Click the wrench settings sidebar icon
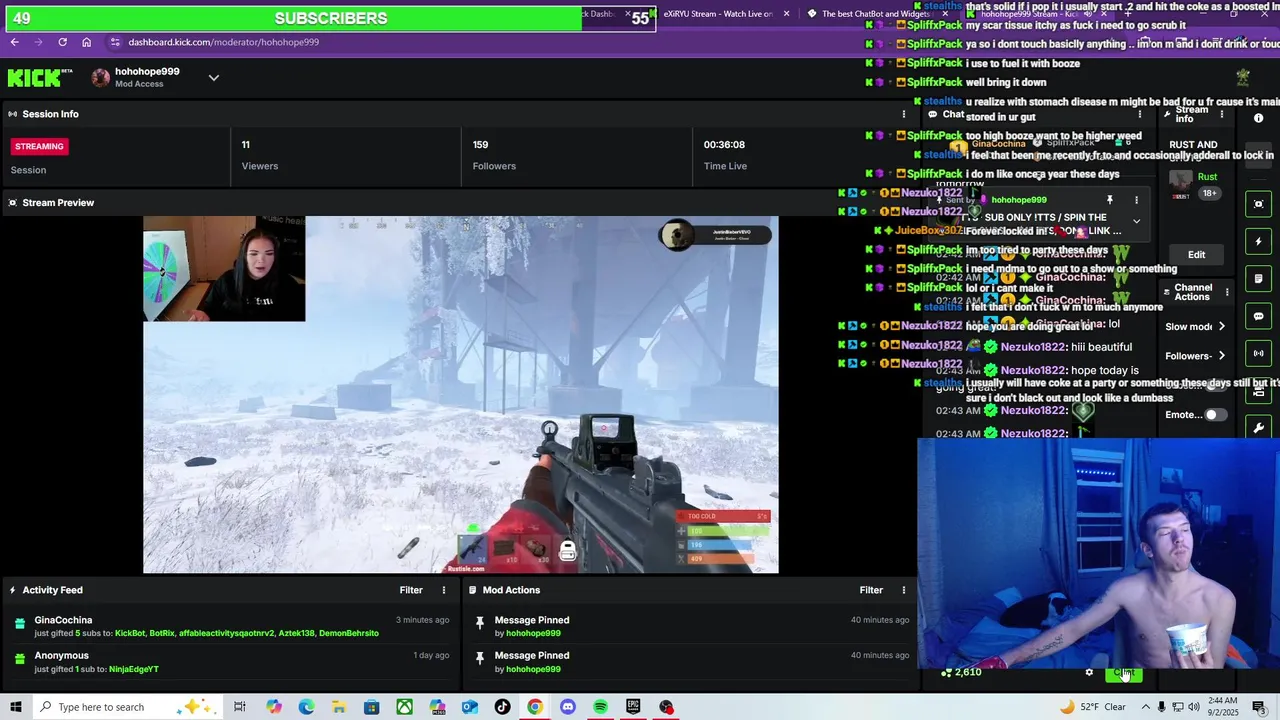Screen dimensions: 1280x720 coord(1259,428)
